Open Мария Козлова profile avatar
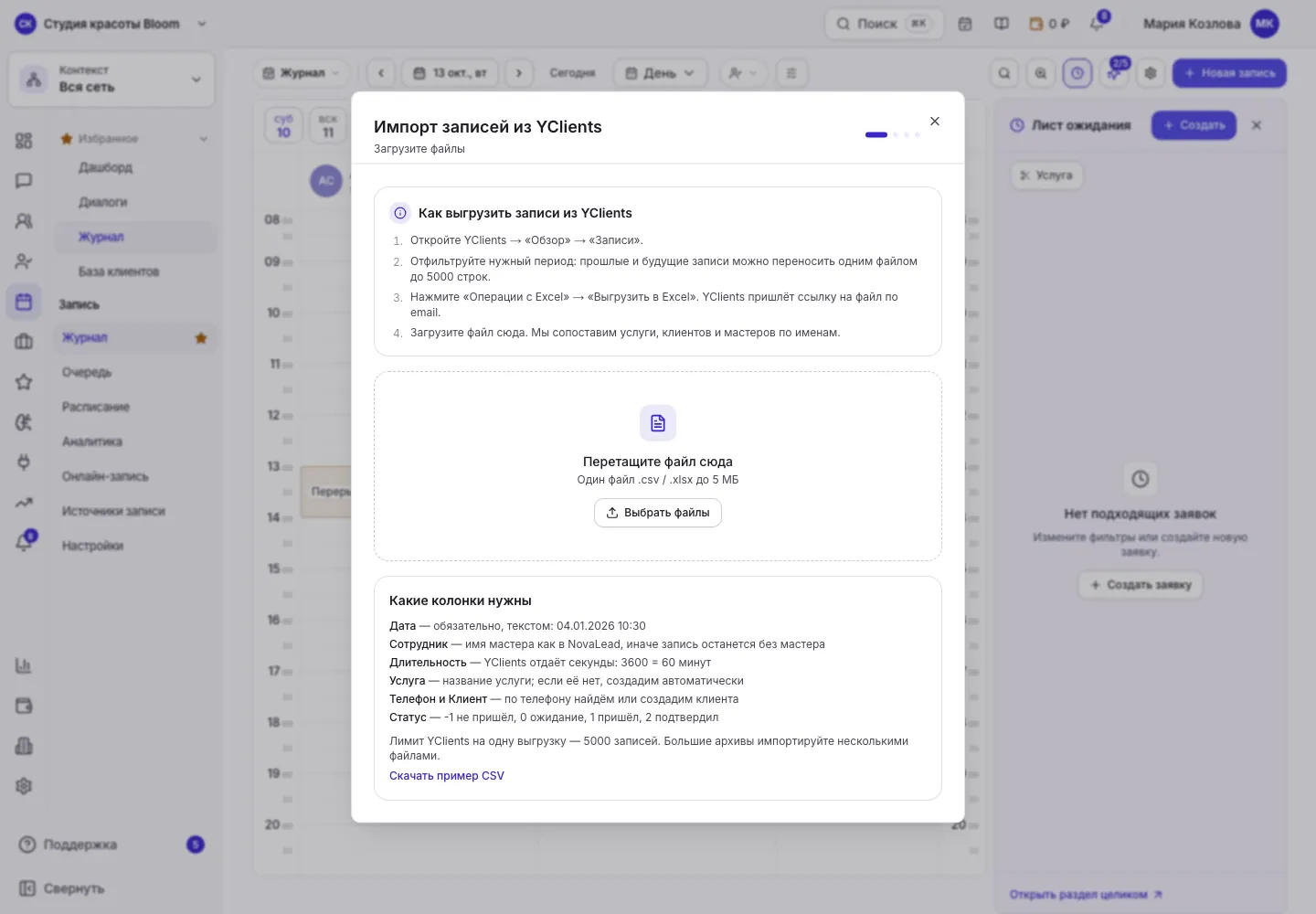This screenshot has width=1316, height=914. pyautogui.click(x=1265, y=24)
